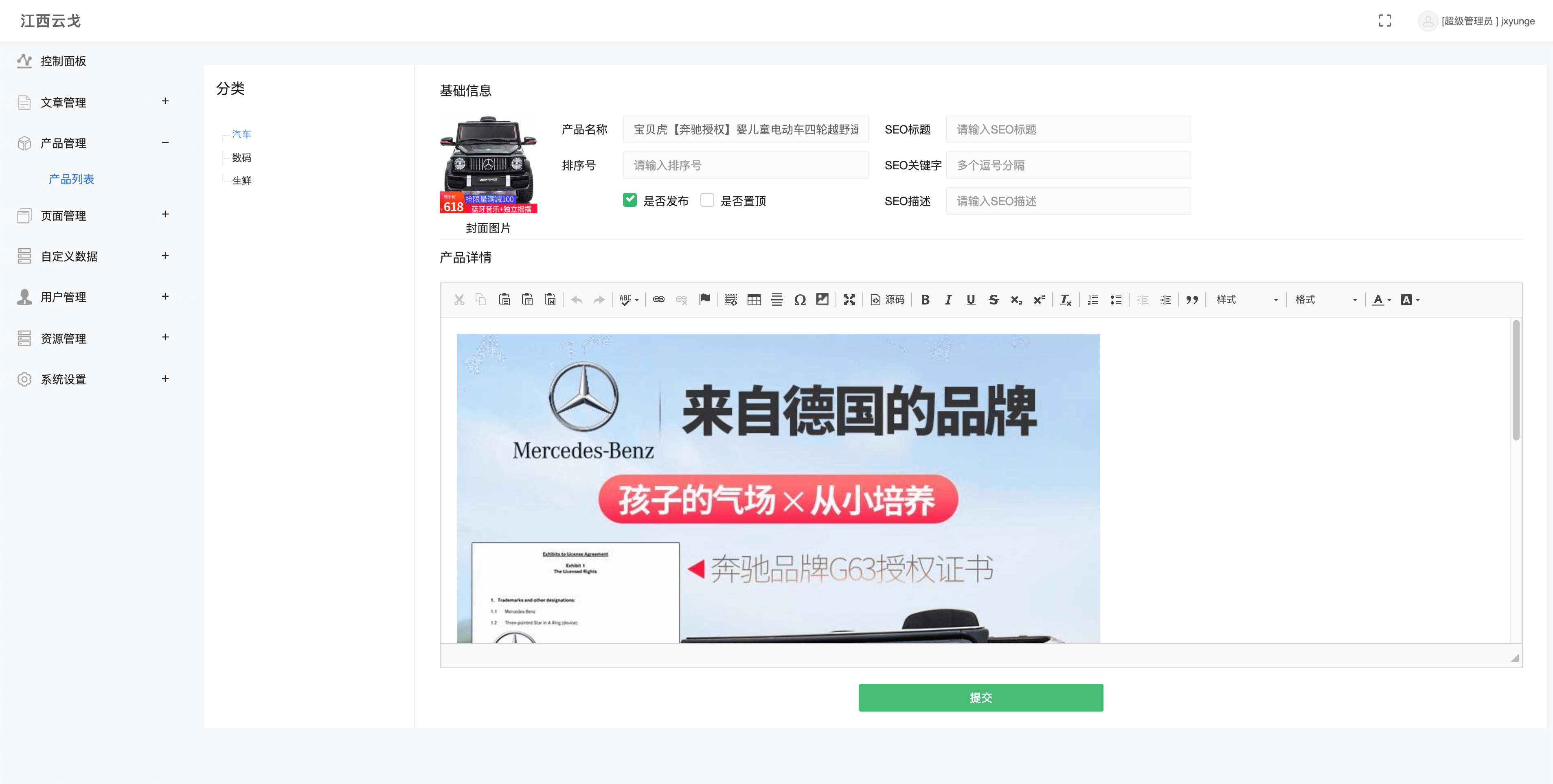Open the 控制面板 dashboard

(x=63, y=61)
